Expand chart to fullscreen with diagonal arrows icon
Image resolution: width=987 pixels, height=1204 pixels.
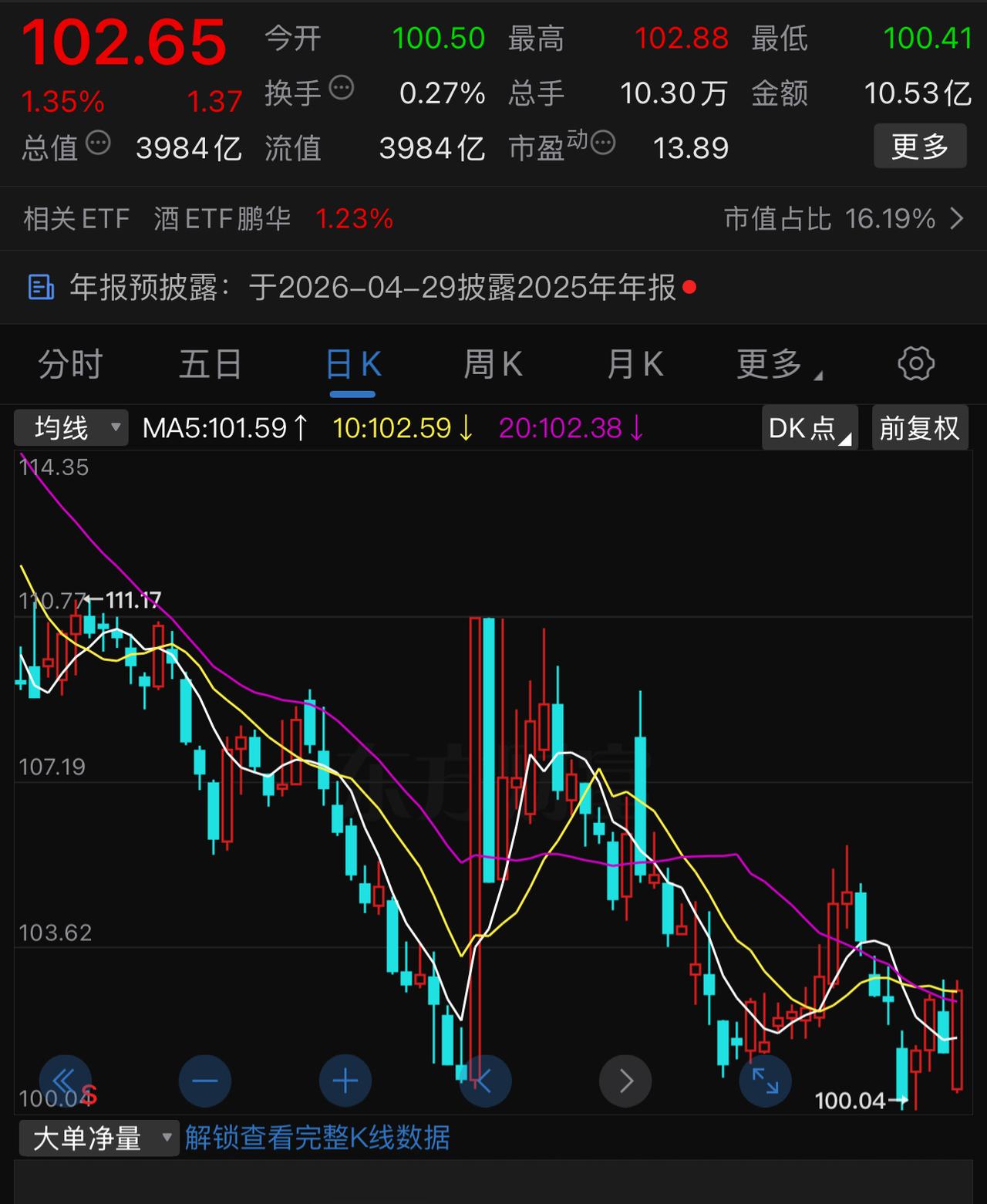(765, 1081)
